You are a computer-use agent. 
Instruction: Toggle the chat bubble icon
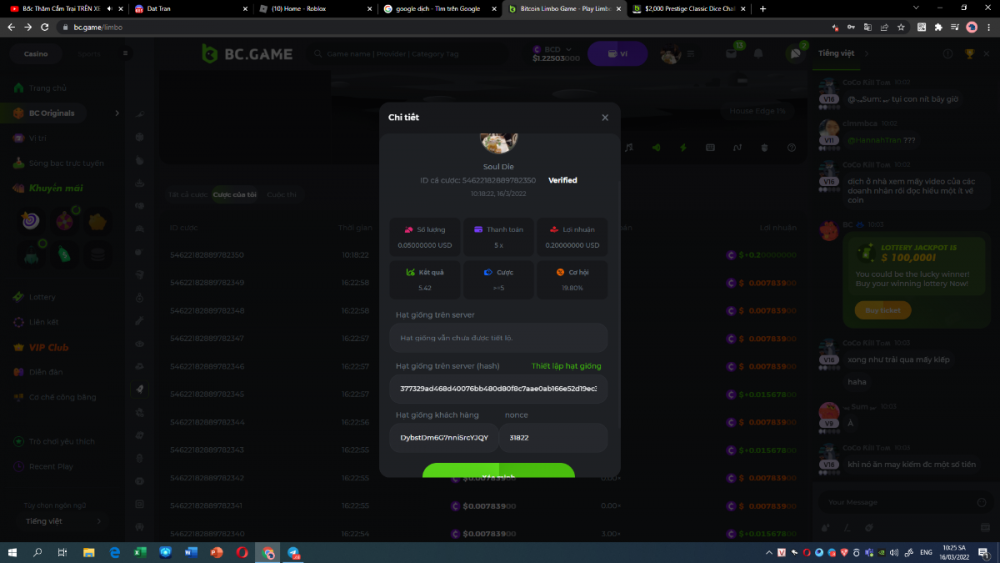point(795,54)
